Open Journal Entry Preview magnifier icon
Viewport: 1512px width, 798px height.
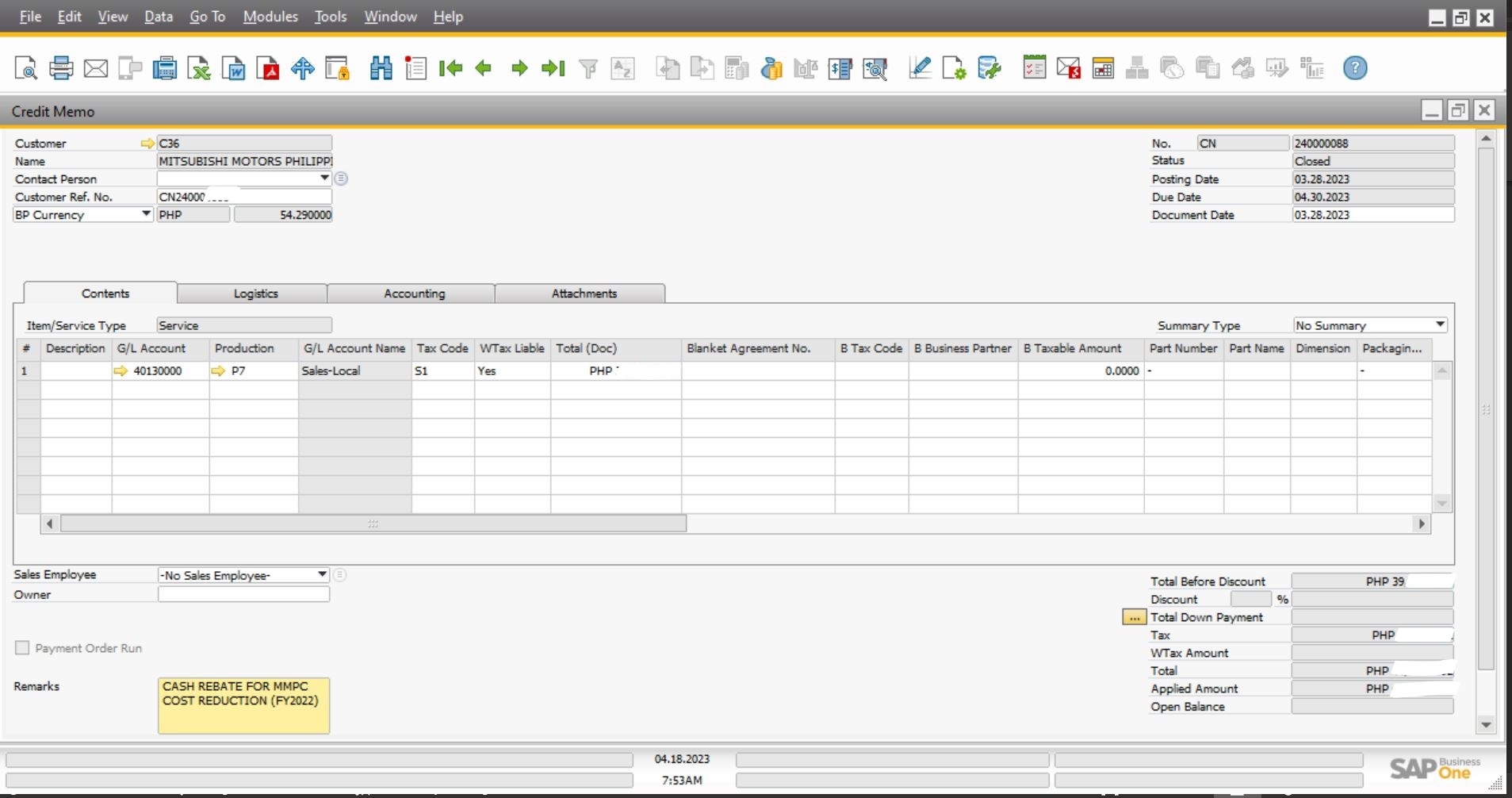coord(875,68)
